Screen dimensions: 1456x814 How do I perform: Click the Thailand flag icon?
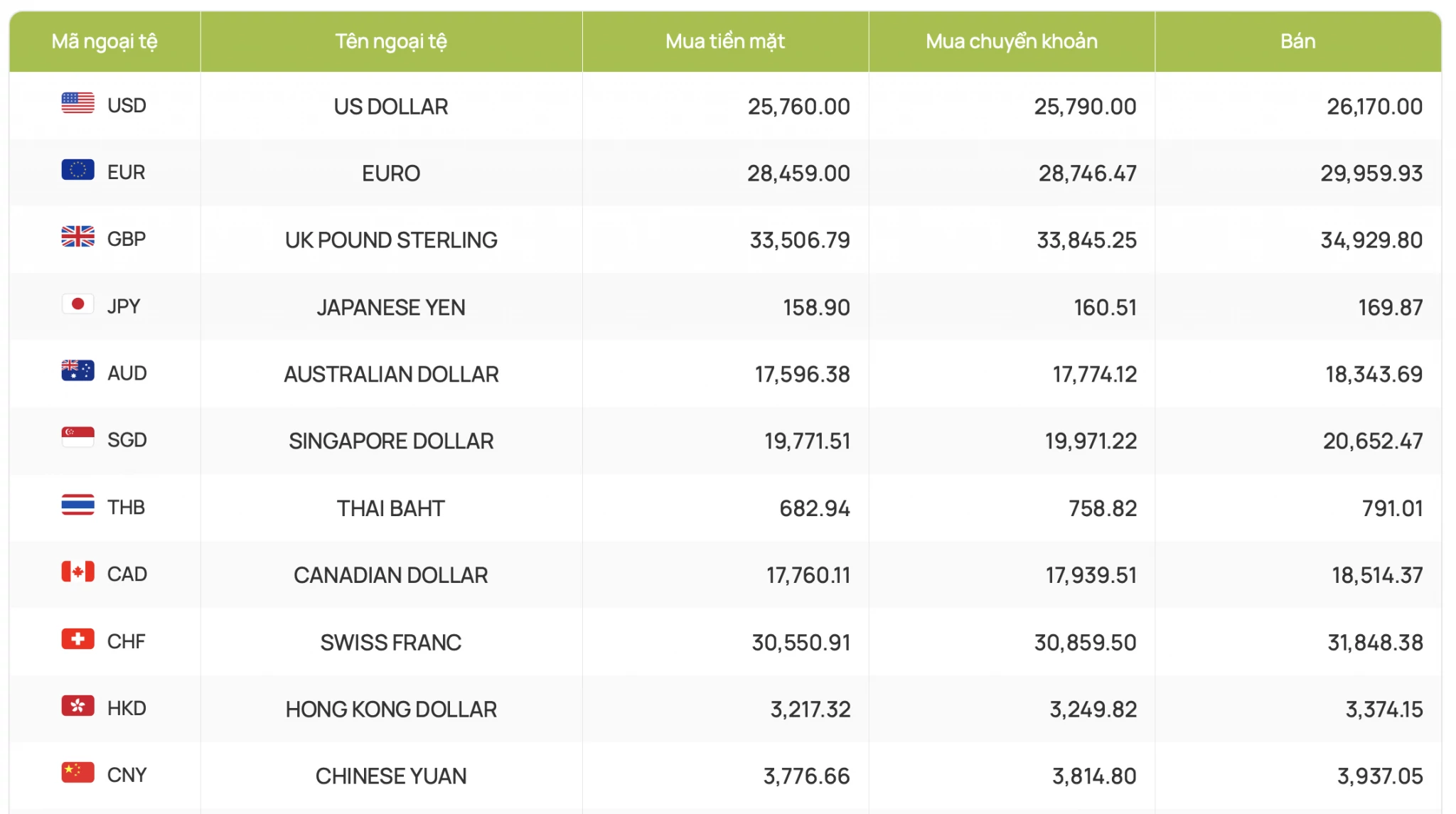(x=77, y=505)
